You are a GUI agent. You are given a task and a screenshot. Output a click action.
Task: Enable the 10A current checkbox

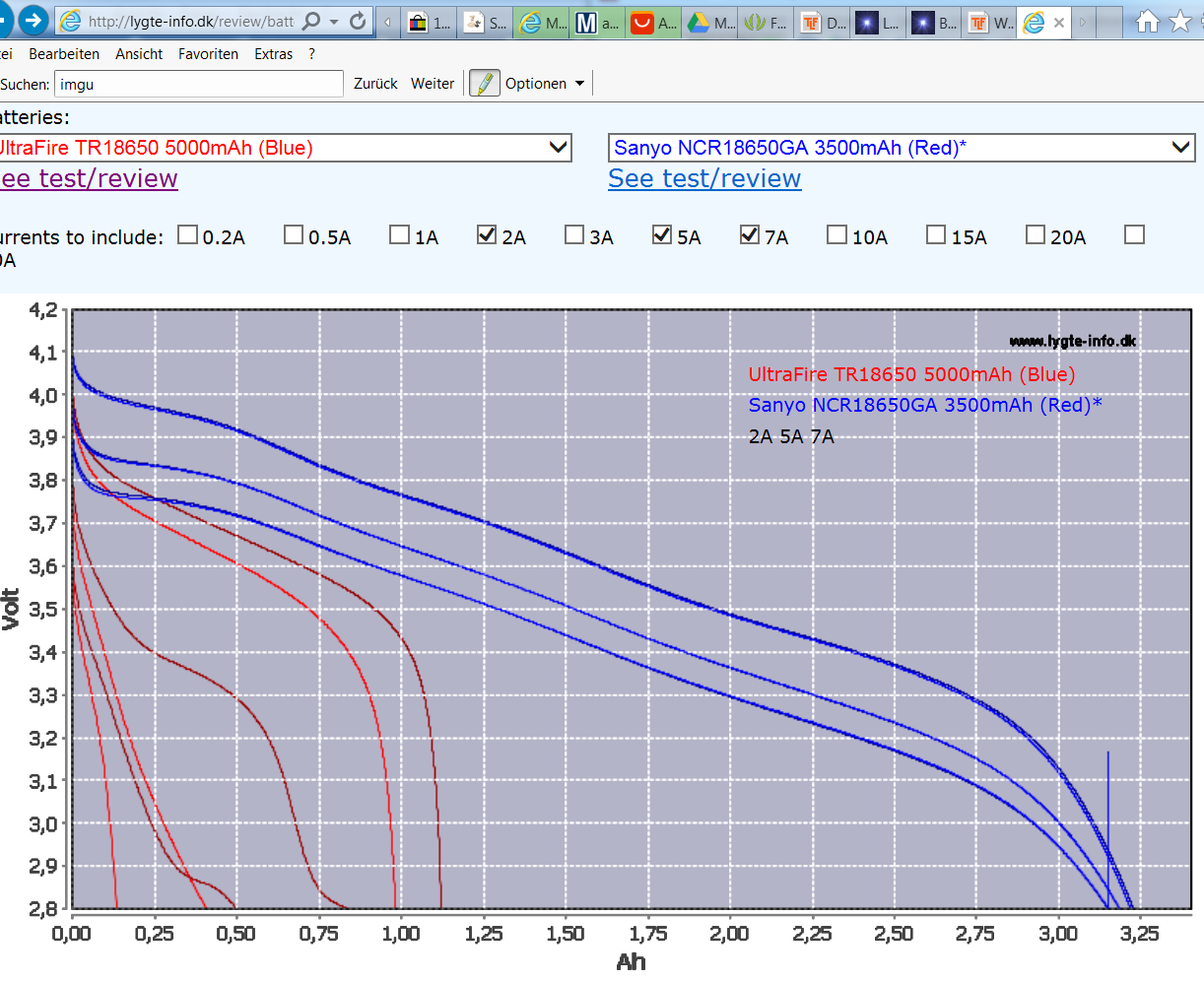click(x=837, y=234)
